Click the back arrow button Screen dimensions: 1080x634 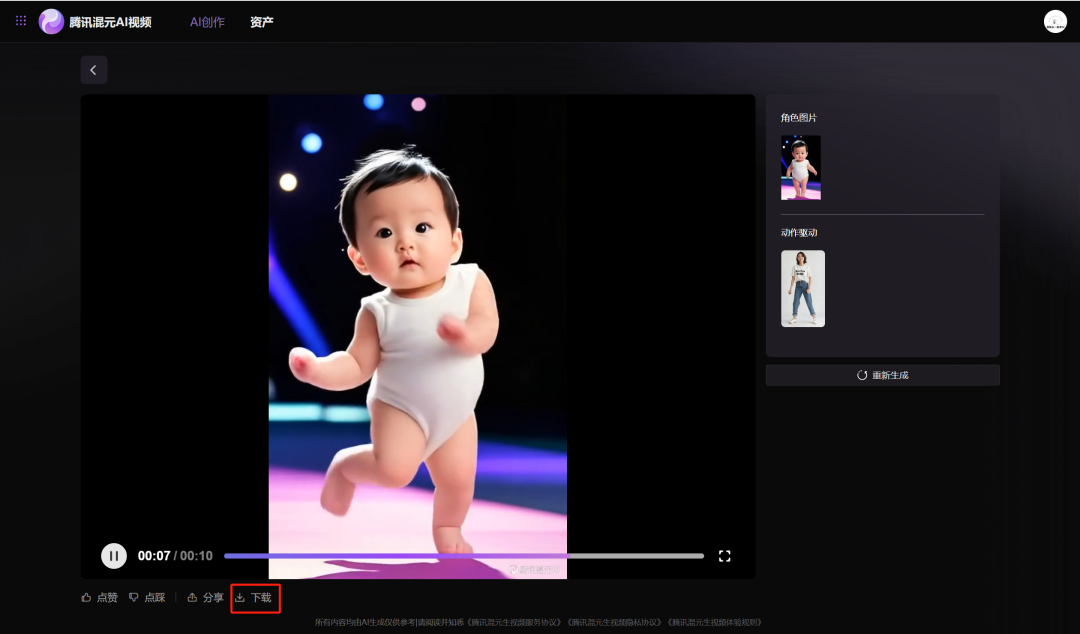[x=94, y=70]
